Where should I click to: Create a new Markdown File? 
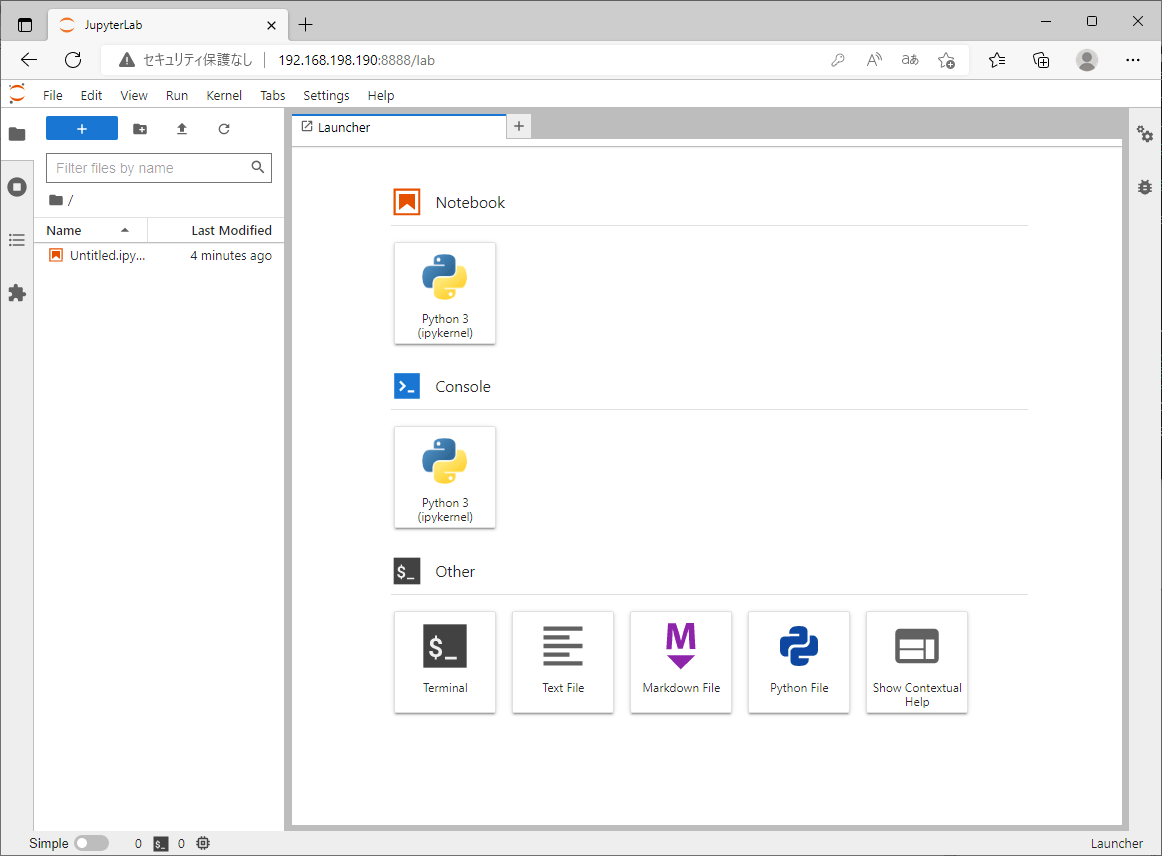[x=680, y=662]
